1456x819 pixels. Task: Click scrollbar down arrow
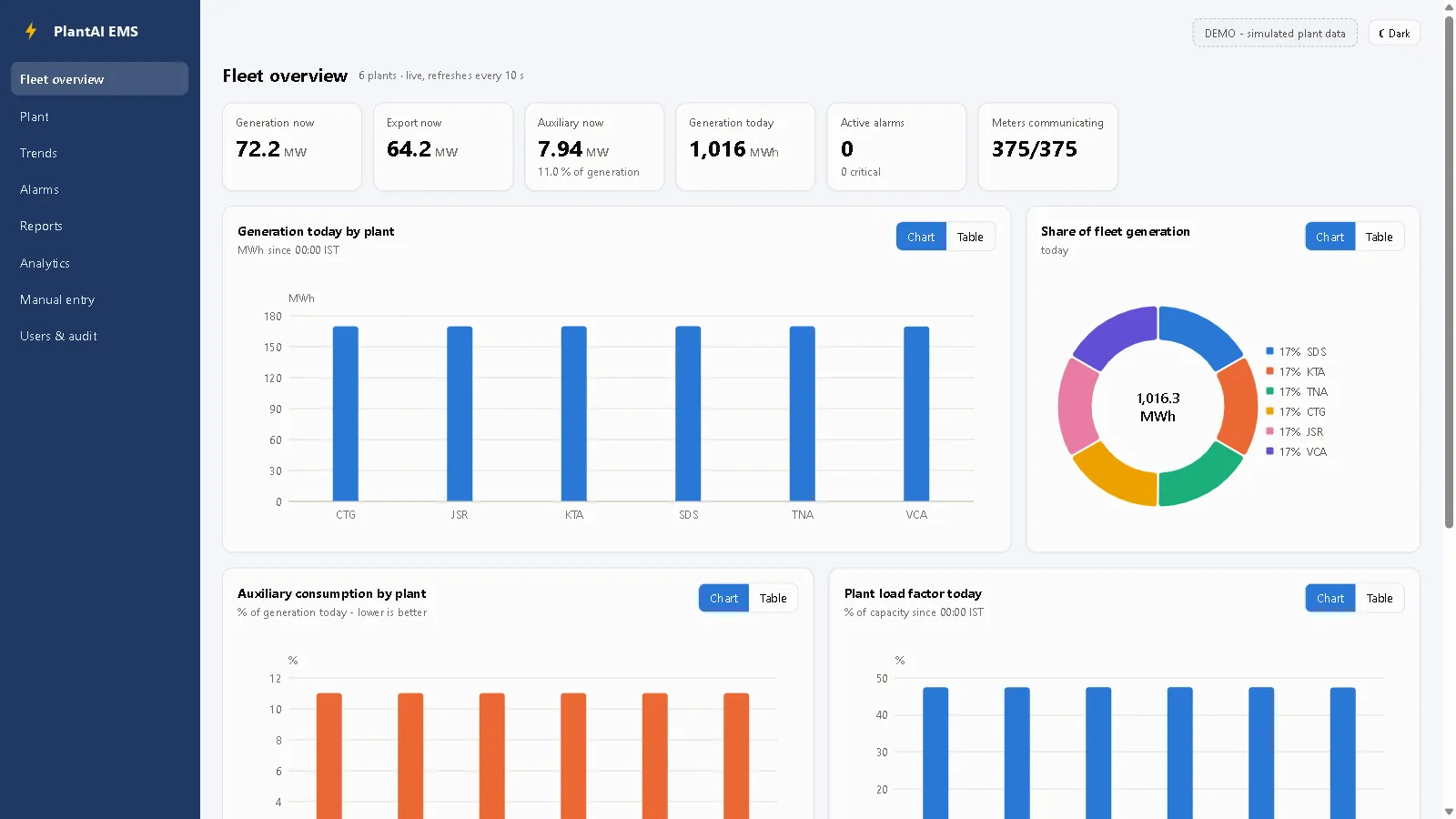tap(1449, 812)
